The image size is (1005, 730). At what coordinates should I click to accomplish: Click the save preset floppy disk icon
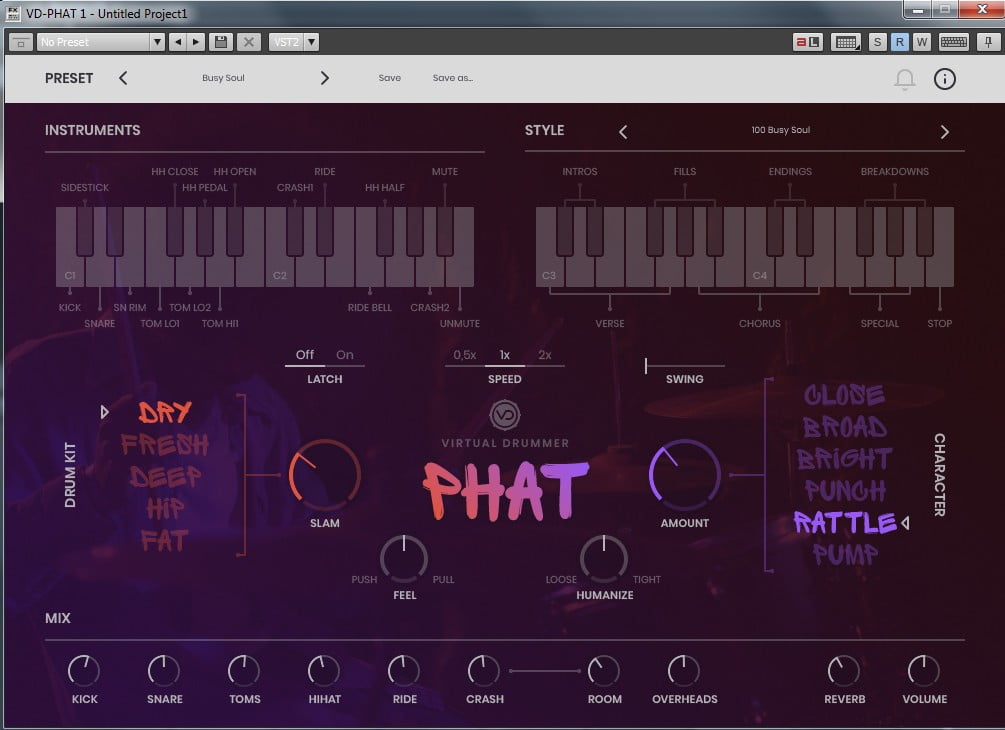[x=221, y=42]
